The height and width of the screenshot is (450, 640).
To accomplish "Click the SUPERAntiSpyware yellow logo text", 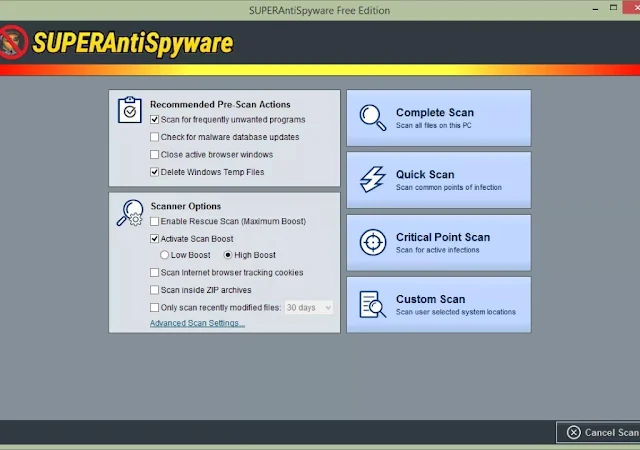I will pos(133,43).
